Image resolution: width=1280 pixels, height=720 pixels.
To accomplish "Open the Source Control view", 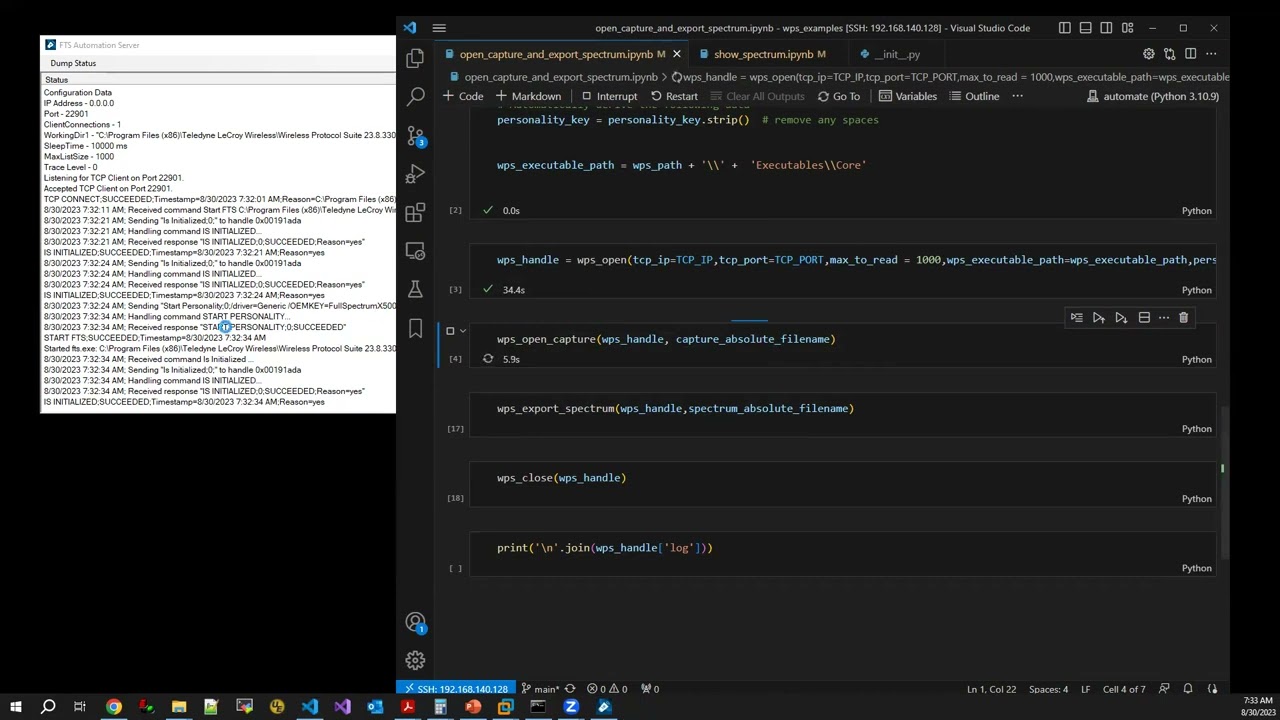I will point(415,135).
